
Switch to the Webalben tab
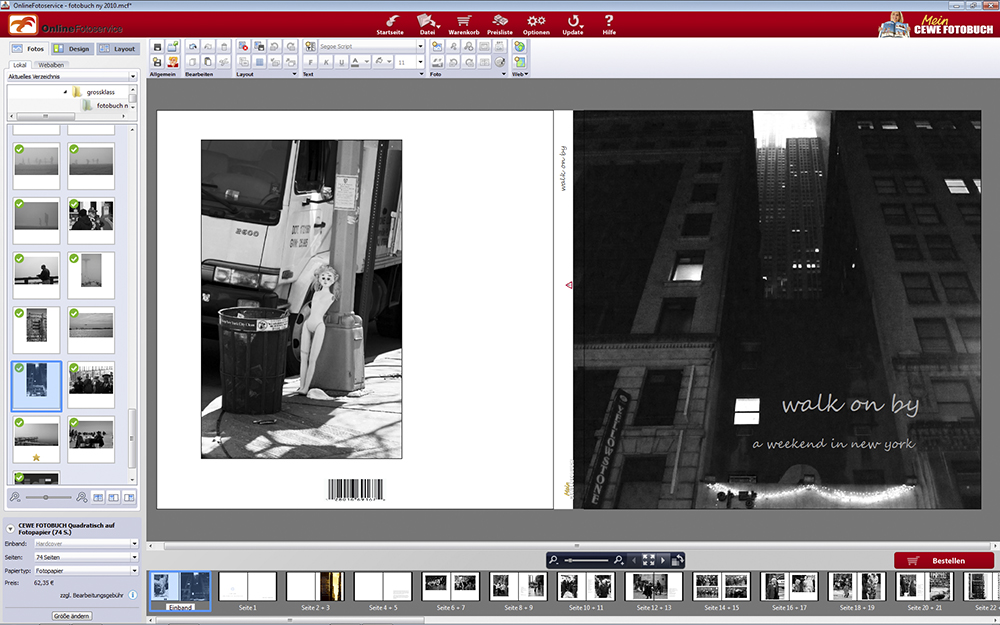tap(51, 64)
